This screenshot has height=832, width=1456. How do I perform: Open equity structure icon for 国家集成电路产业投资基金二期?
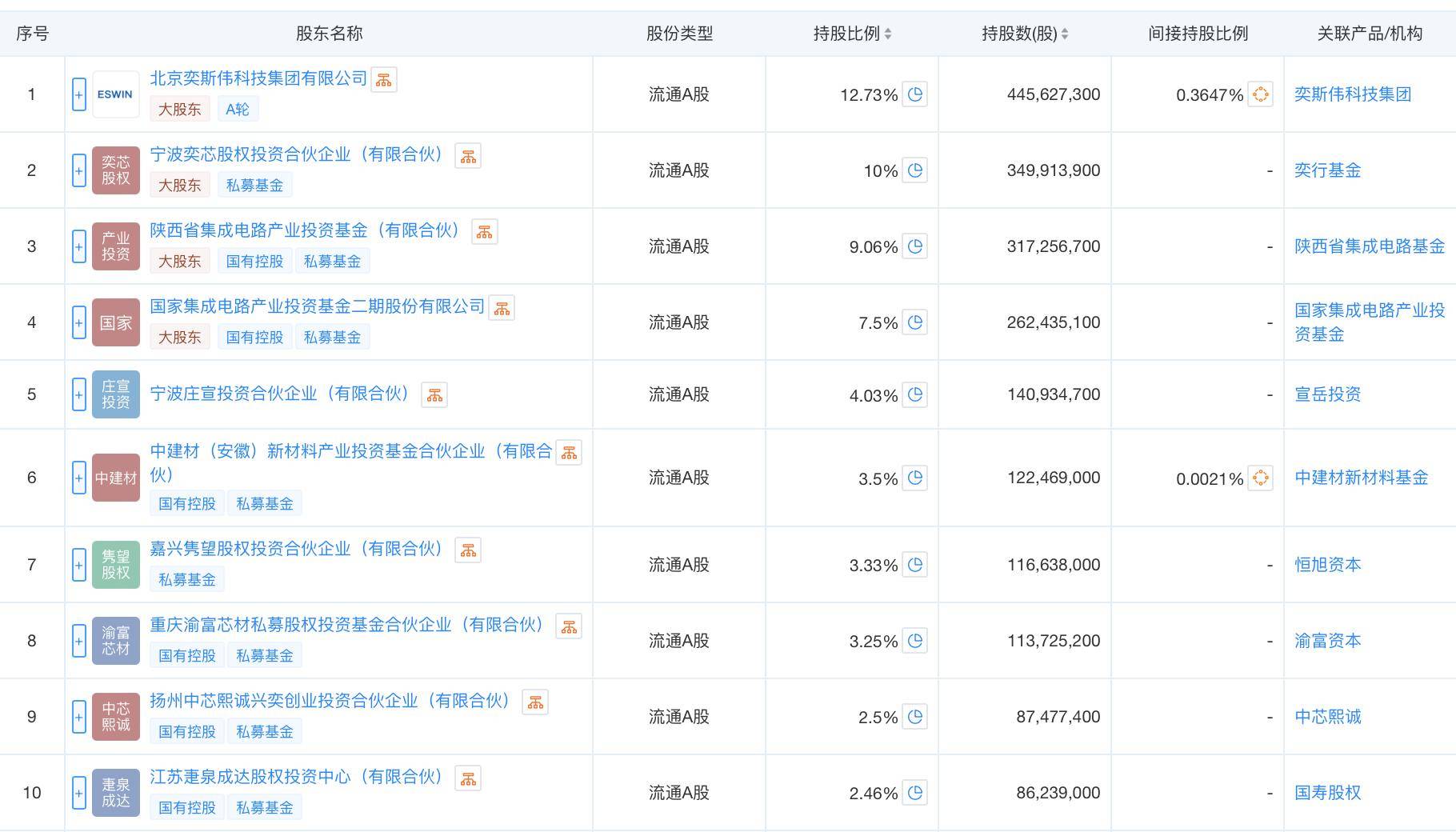pyautogui.click(x=502, y=308)
